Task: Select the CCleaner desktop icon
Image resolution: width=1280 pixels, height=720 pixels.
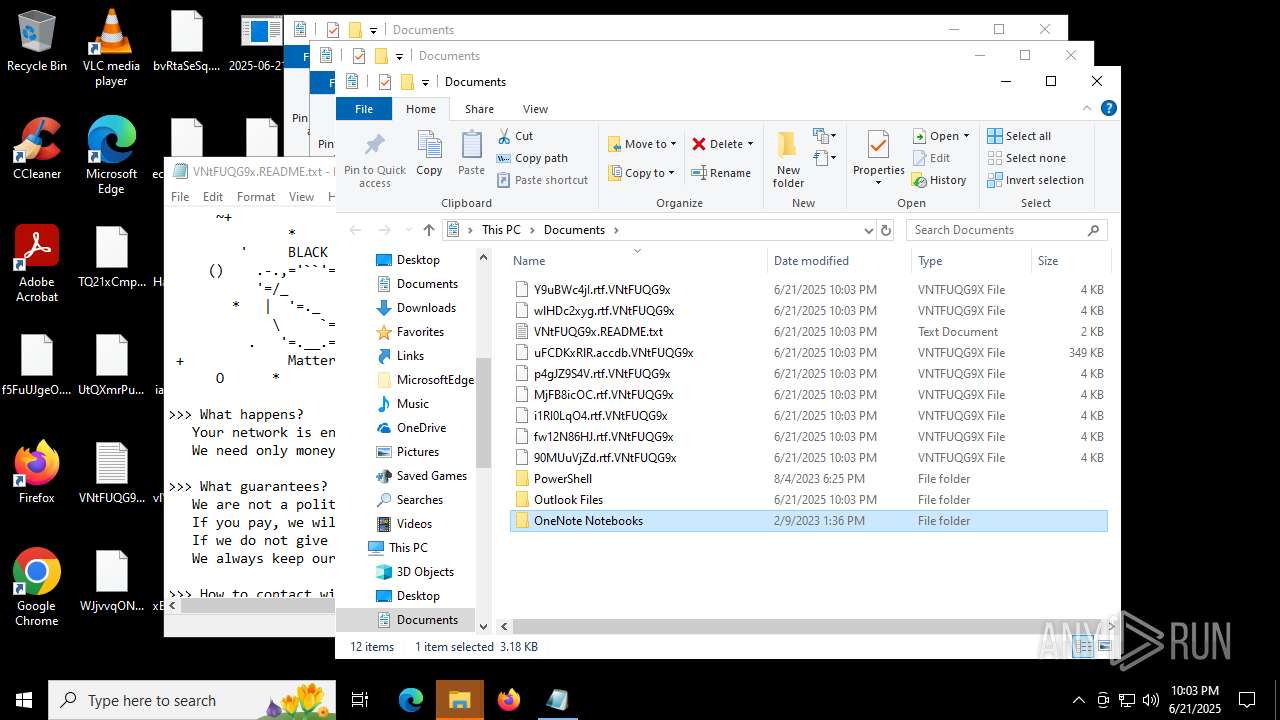Action: (37, 149)
